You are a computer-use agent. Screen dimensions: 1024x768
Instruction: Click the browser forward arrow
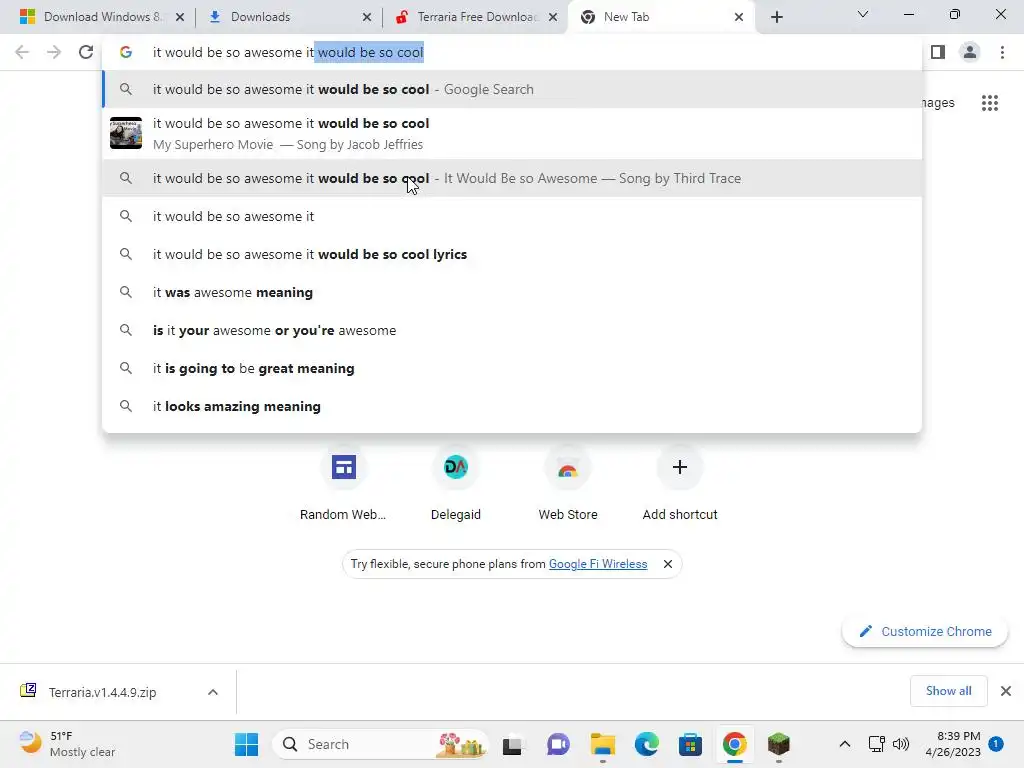pos(54,52)
